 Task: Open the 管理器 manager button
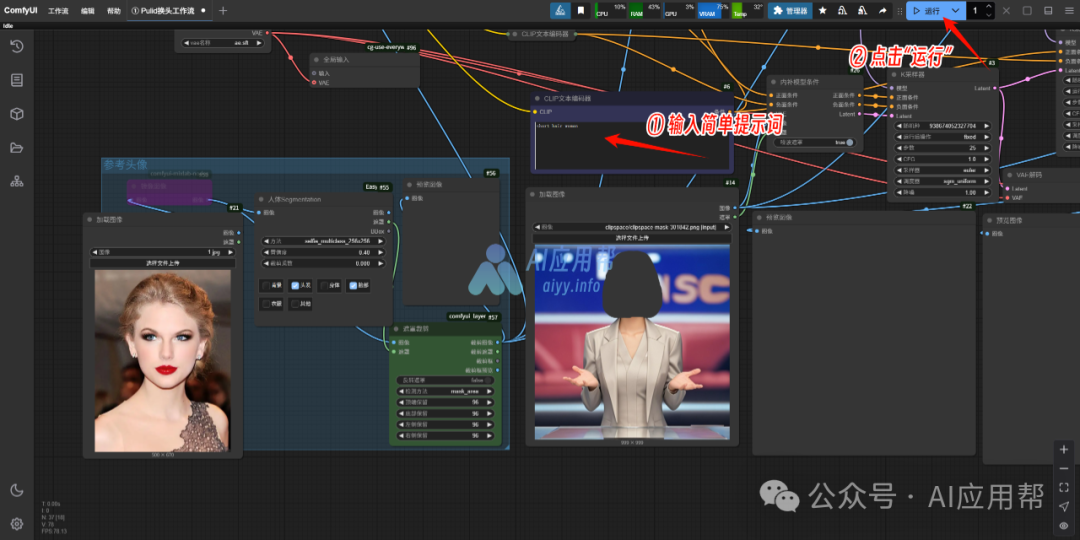coord(790,11)
